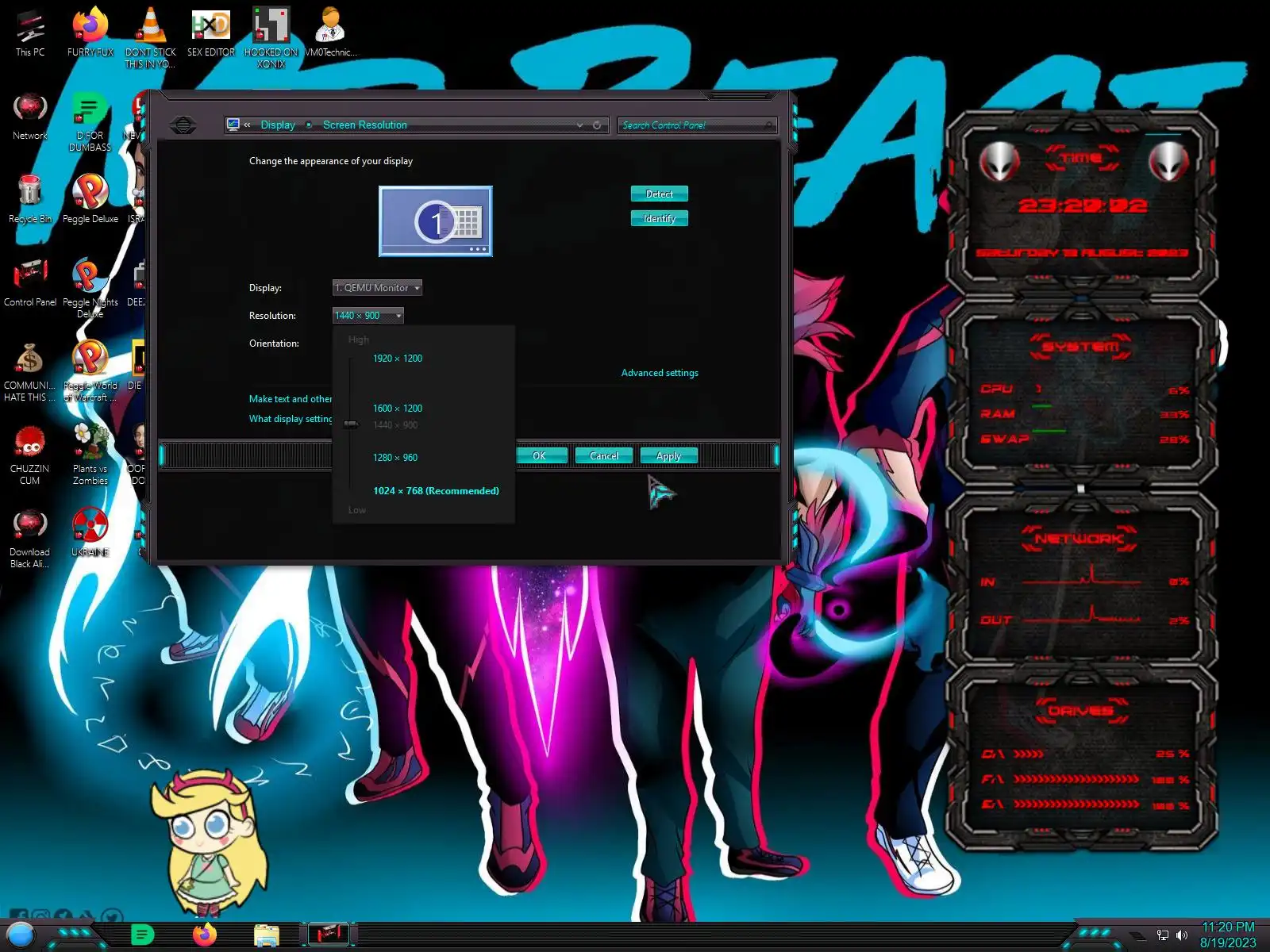Open the HxD SEX EDITOR shortcut
The image size is (1270, 952).
[x=211, y=33]
